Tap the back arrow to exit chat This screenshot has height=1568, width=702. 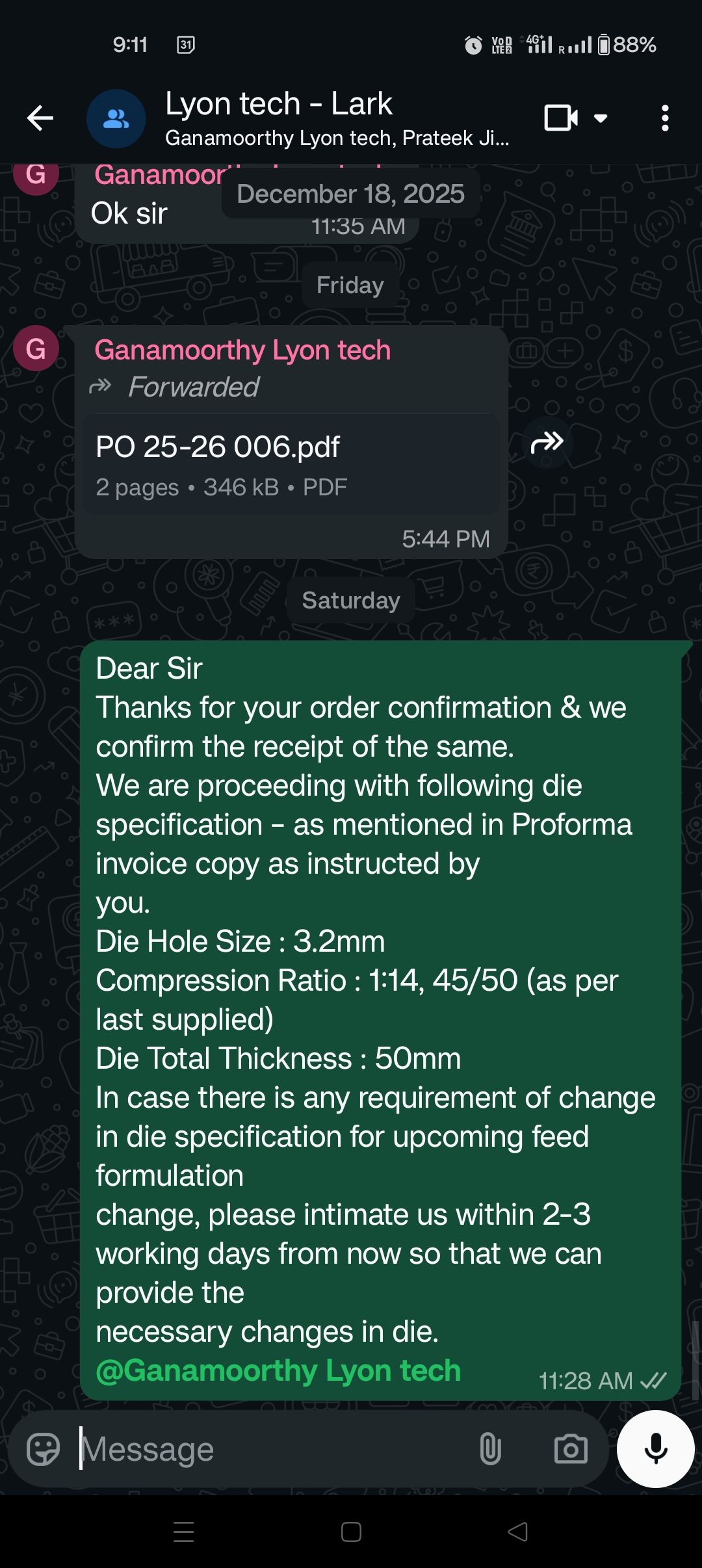pyautogui.click(x=40, y=118)
